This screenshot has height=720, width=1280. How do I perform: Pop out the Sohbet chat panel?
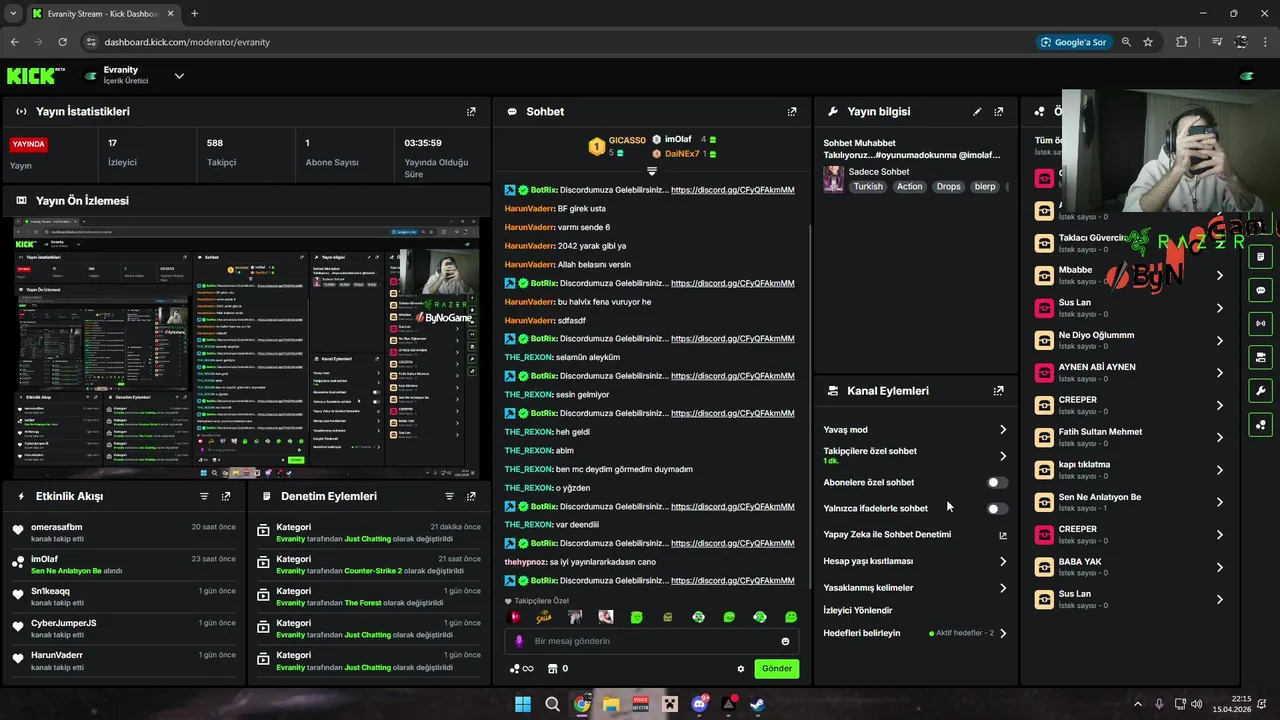[x=792, y=112]
